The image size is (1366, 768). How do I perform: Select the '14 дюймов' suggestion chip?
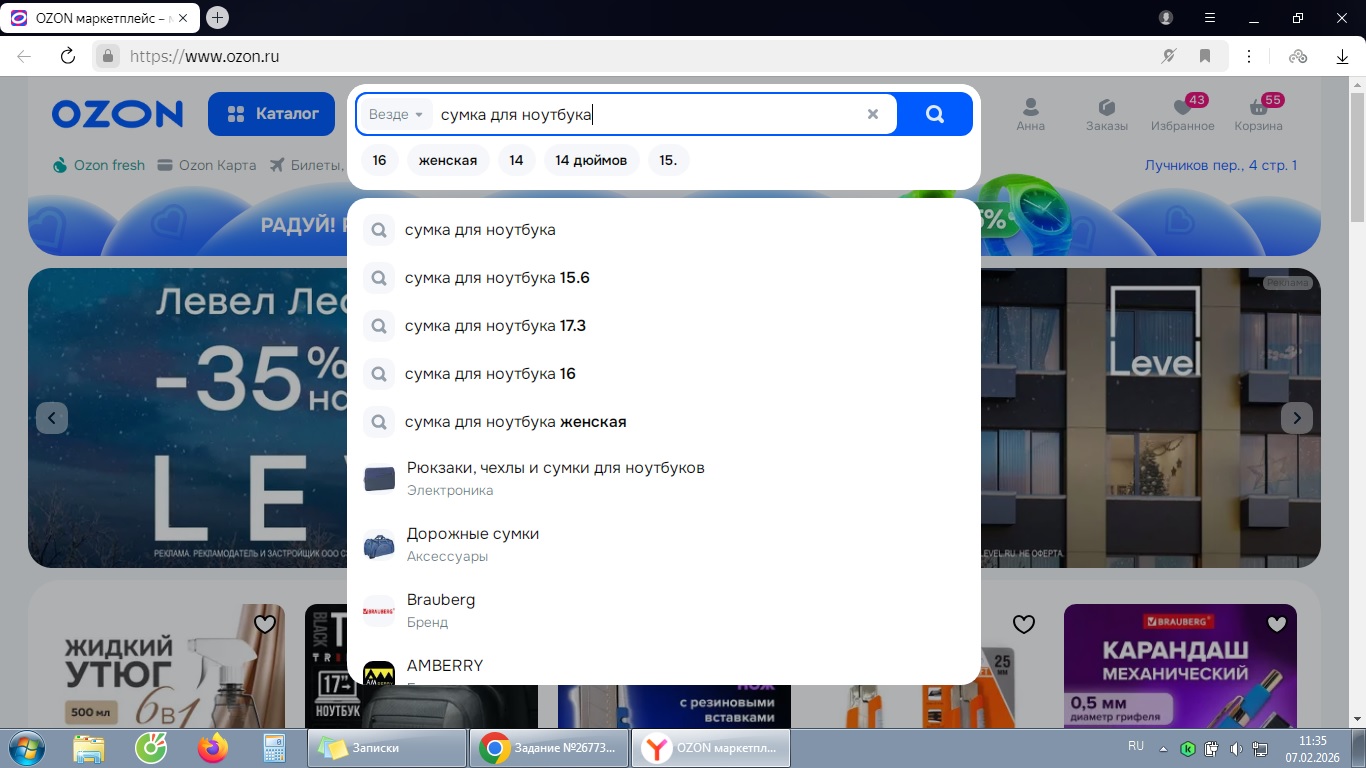pos(591,160)
